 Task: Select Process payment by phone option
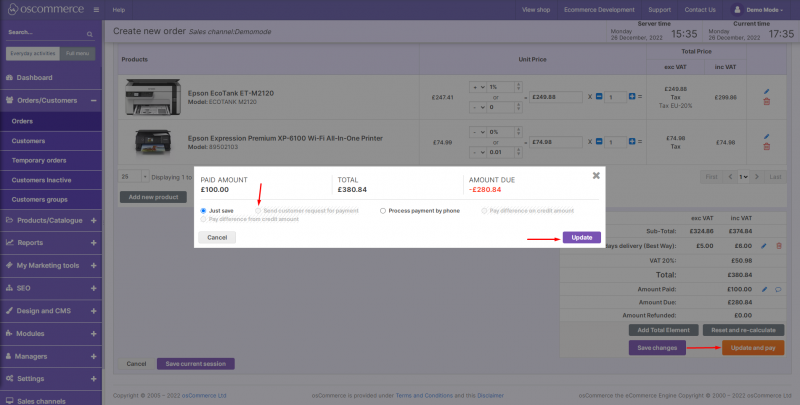pyautogui.click(x=383, y=211)
